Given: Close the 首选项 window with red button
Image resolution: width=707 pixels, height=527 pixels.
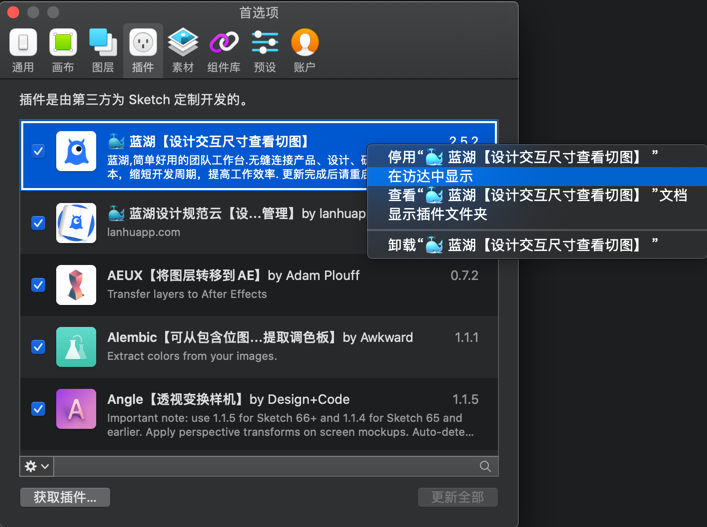Looking at the screenshot, I should click(x=14, y=12).
